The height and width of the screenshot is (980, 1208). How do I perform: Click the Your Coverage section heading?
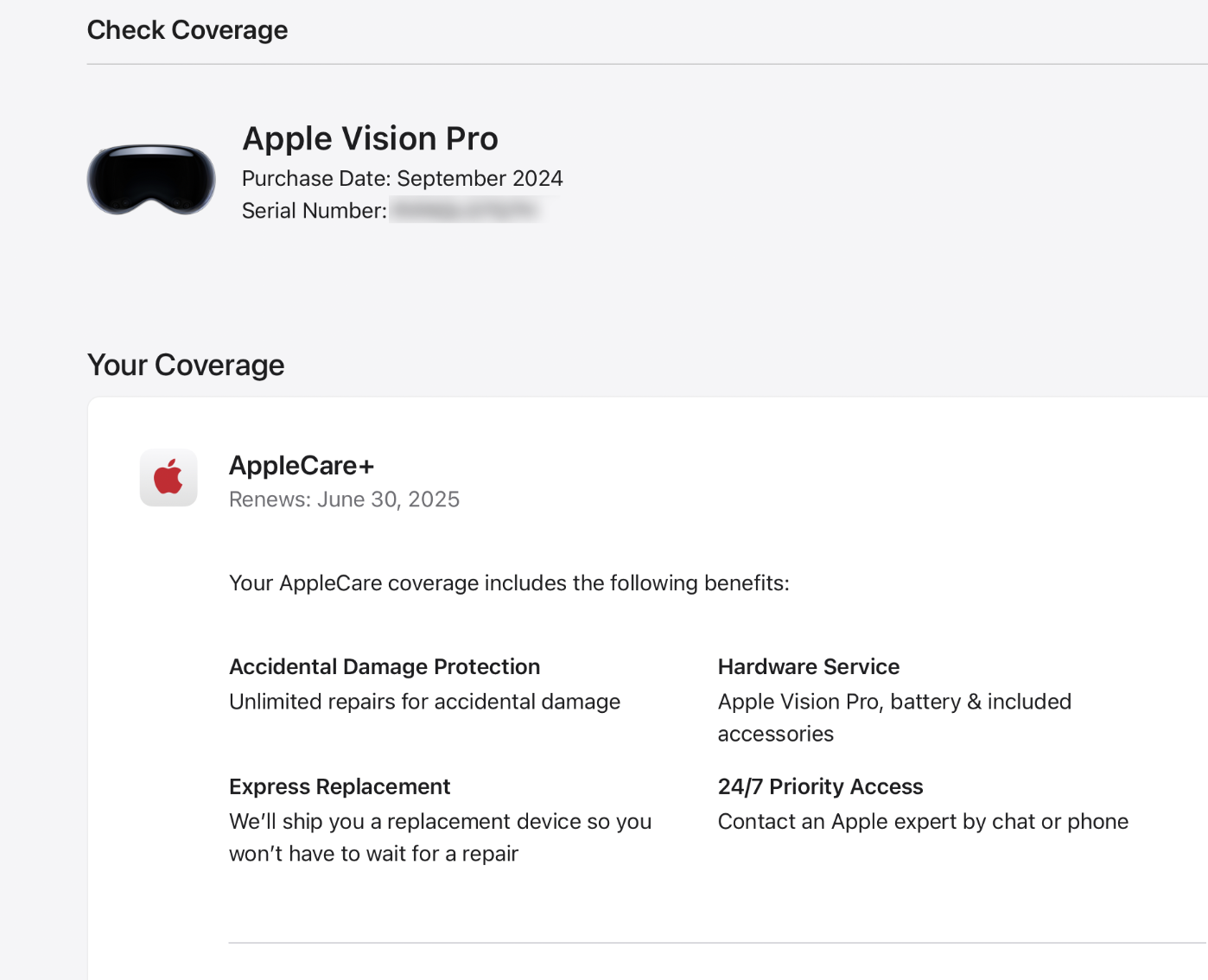click(x=186, y=365)
